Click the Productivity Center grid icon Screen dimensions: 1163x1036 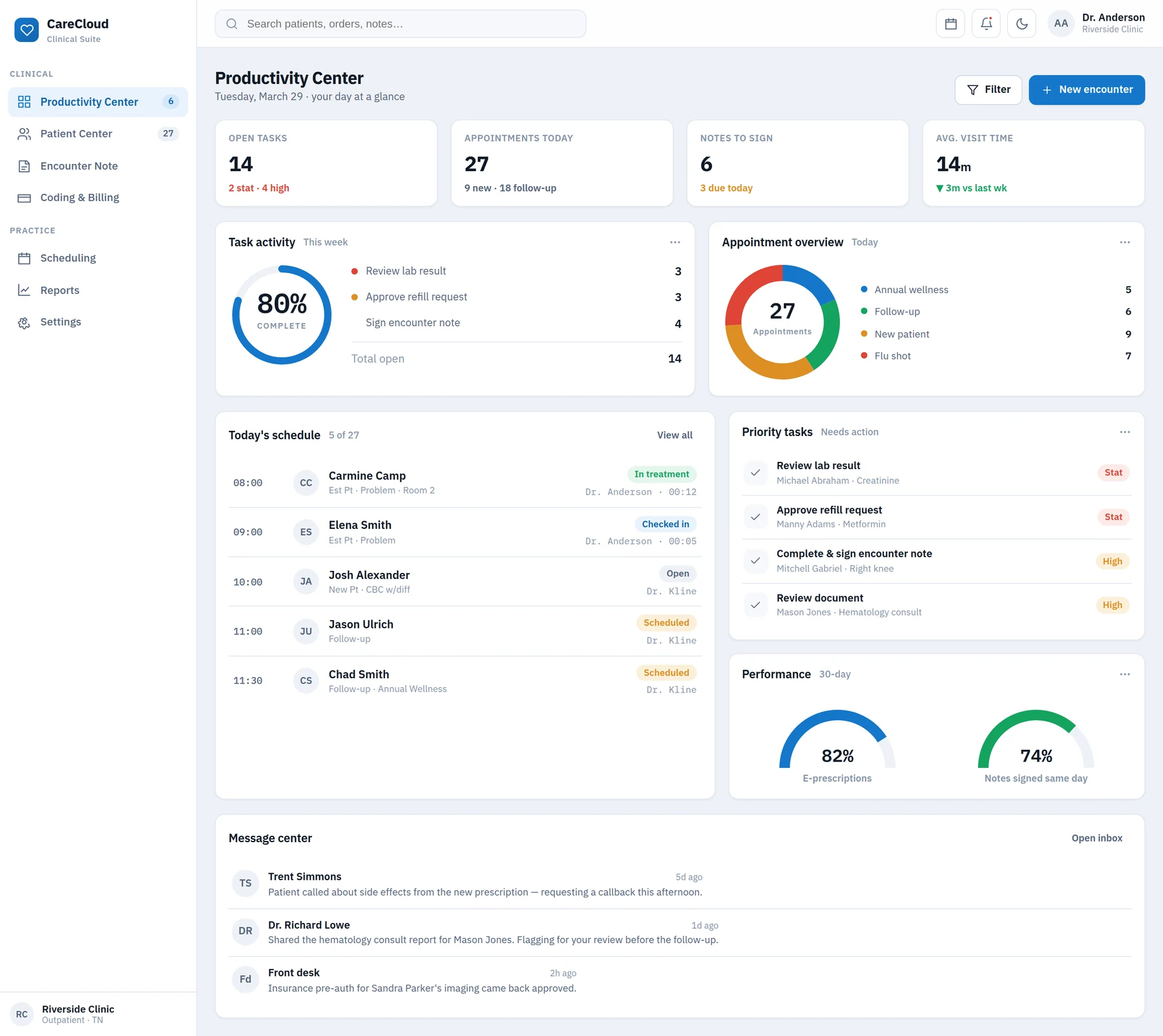click(x=24, y=102)
